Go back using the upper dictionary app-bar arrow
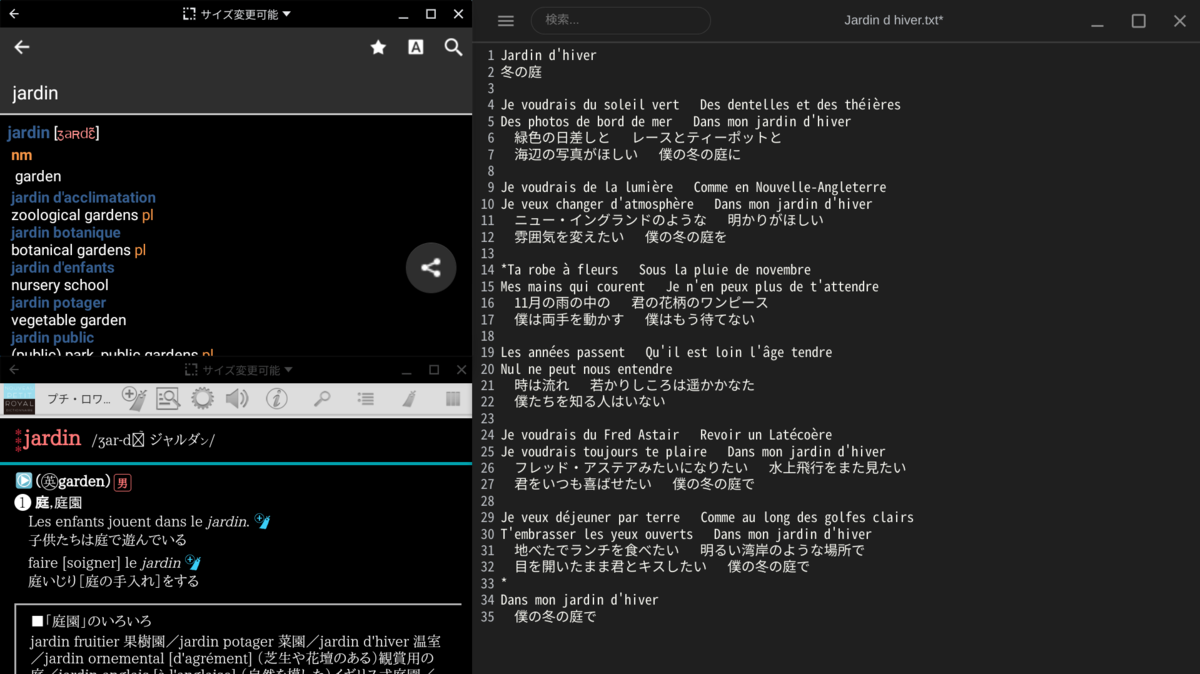The height and width of the screenshot is (674, 1200). pyautogui.click(x=22, y=47)
